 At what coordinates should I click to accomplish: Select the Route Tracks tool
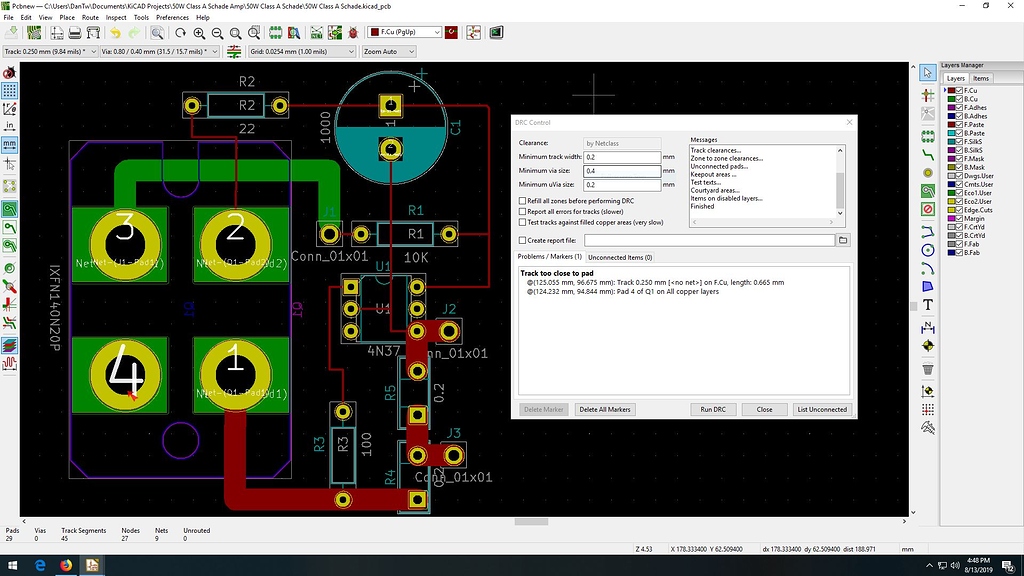point(928,157)
